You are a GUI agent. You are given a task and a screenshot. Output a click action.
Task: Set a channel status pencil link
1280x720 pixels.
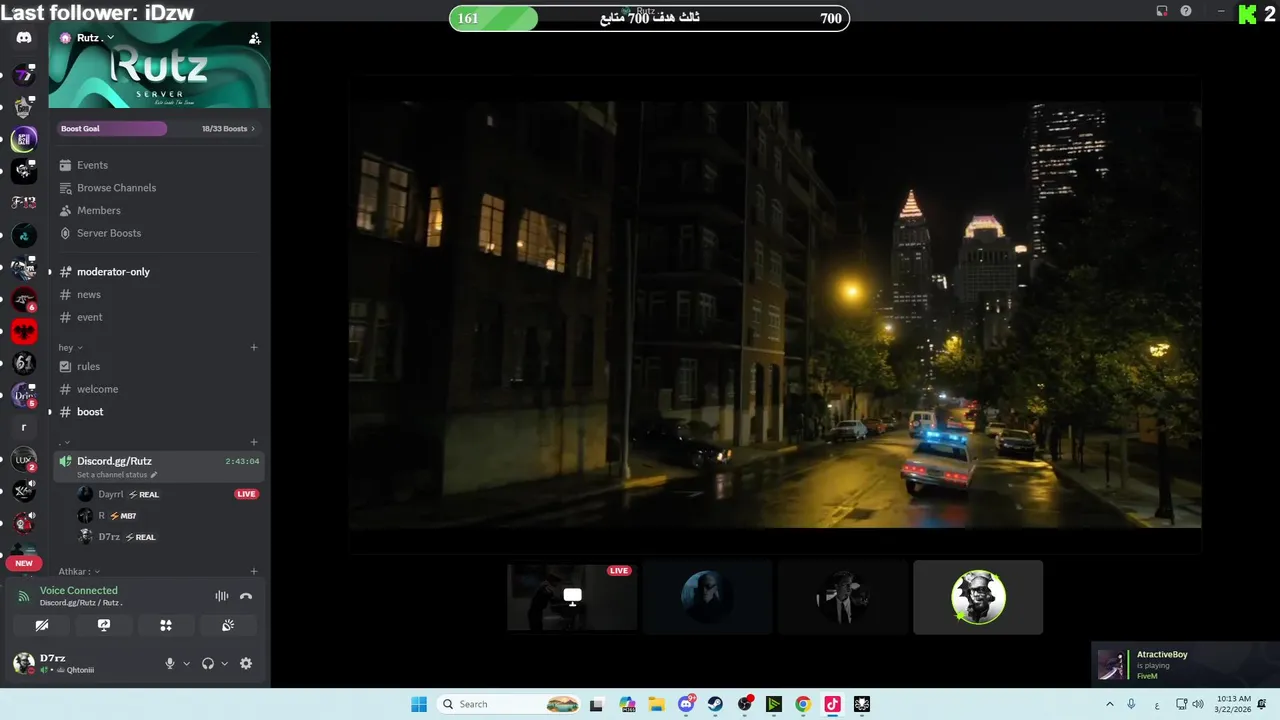click(117, 475)
